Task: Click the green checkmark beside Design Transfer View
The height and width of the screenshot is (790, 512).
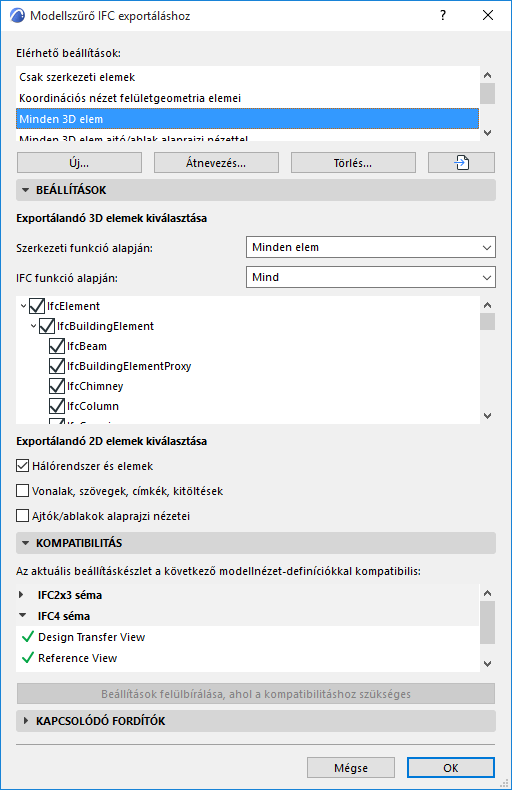Action: pos(28,637)
